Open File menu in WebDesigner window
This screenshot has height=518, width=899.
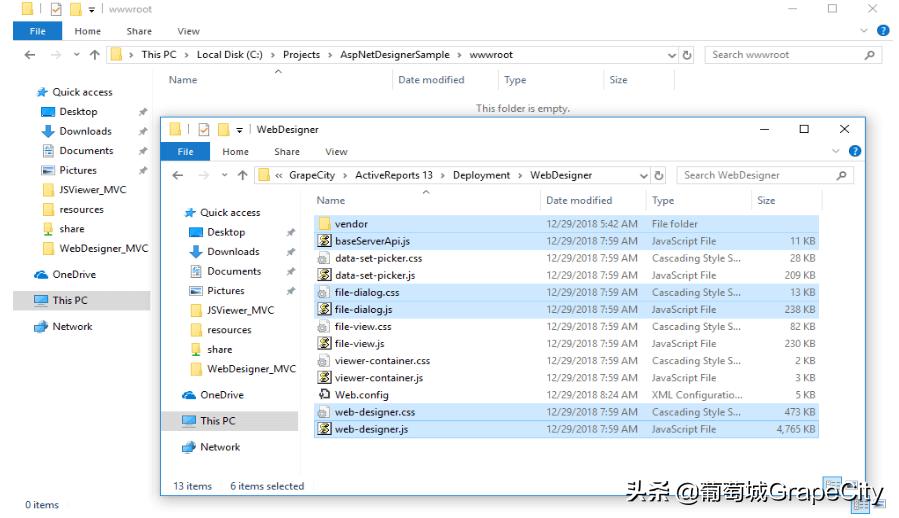pos(185,151)
